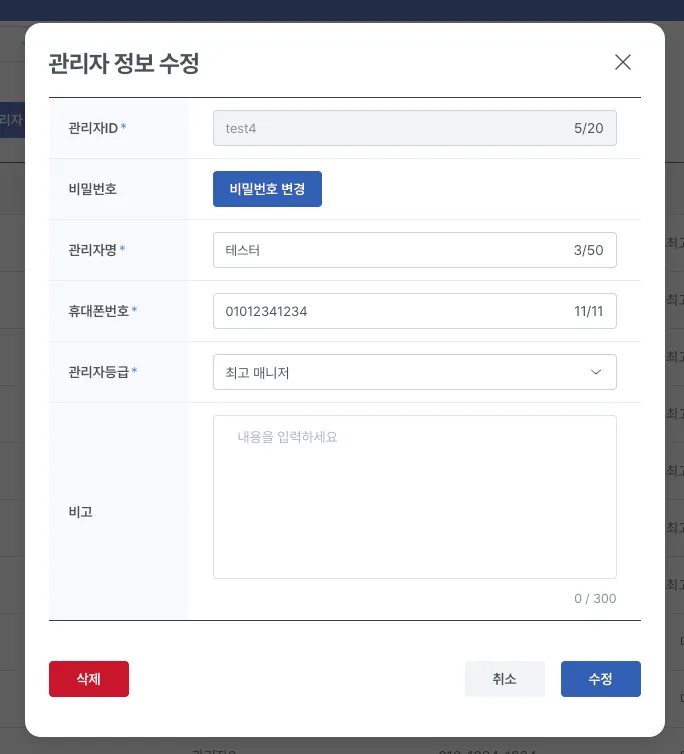The height and width of the screenshot is (754, 684).
Task: Click the 0 / 300 character counter
Action: click(595, 599)
